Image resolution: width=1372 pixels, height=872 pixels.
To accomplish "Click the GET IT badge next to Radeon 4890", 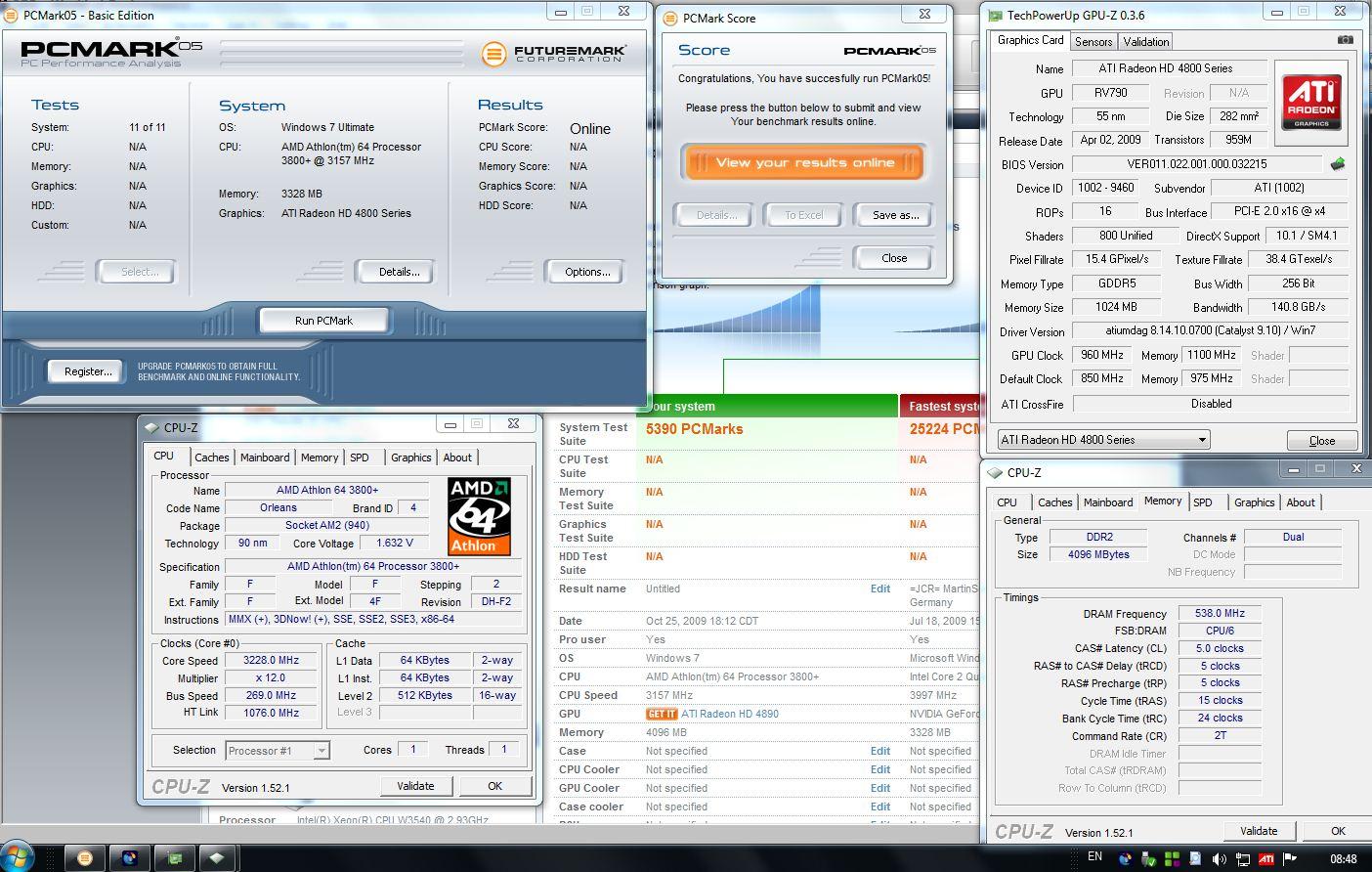I will 662,714.
